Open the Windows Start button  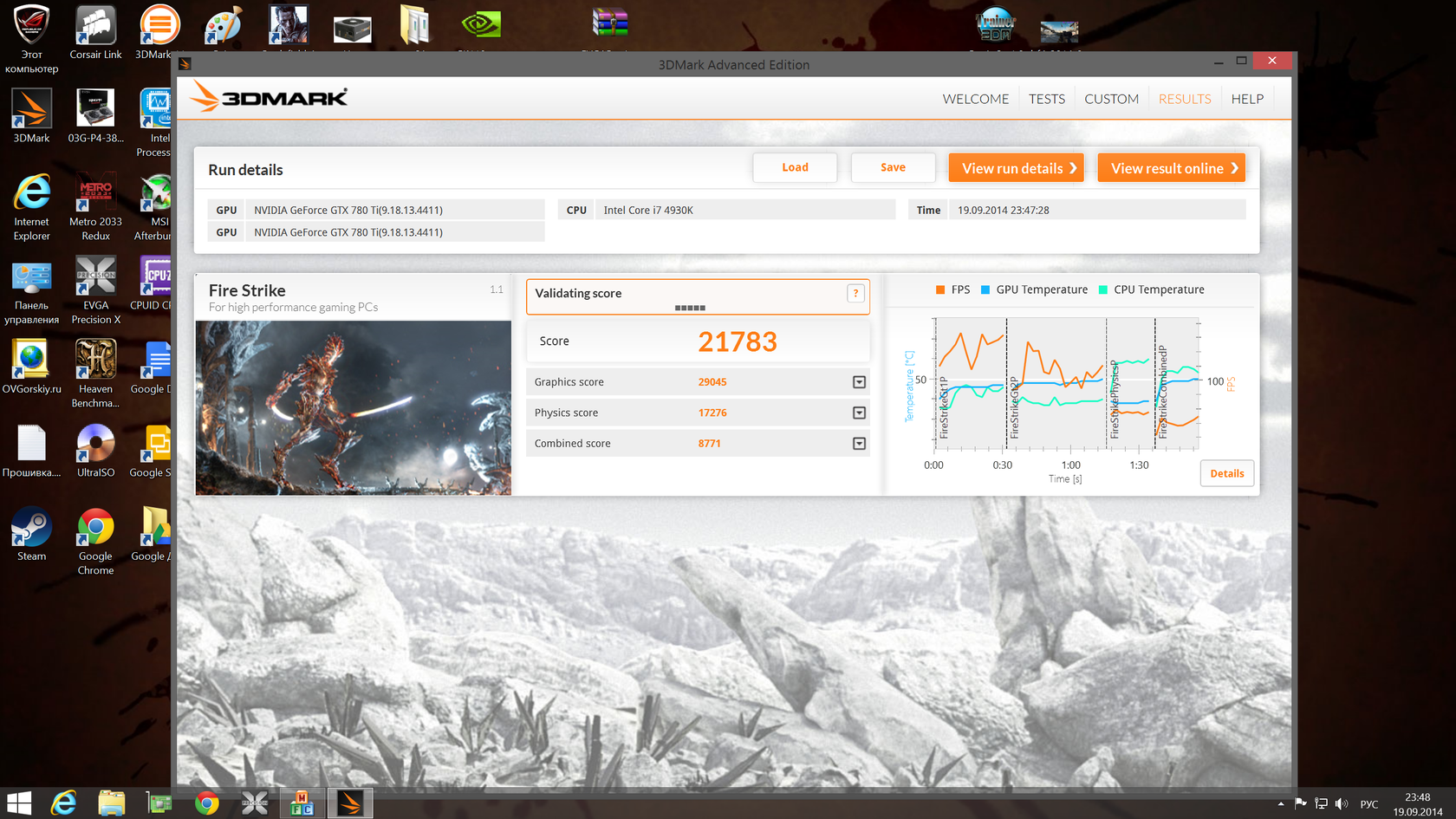pyautogui.click(x=19, y=803)
